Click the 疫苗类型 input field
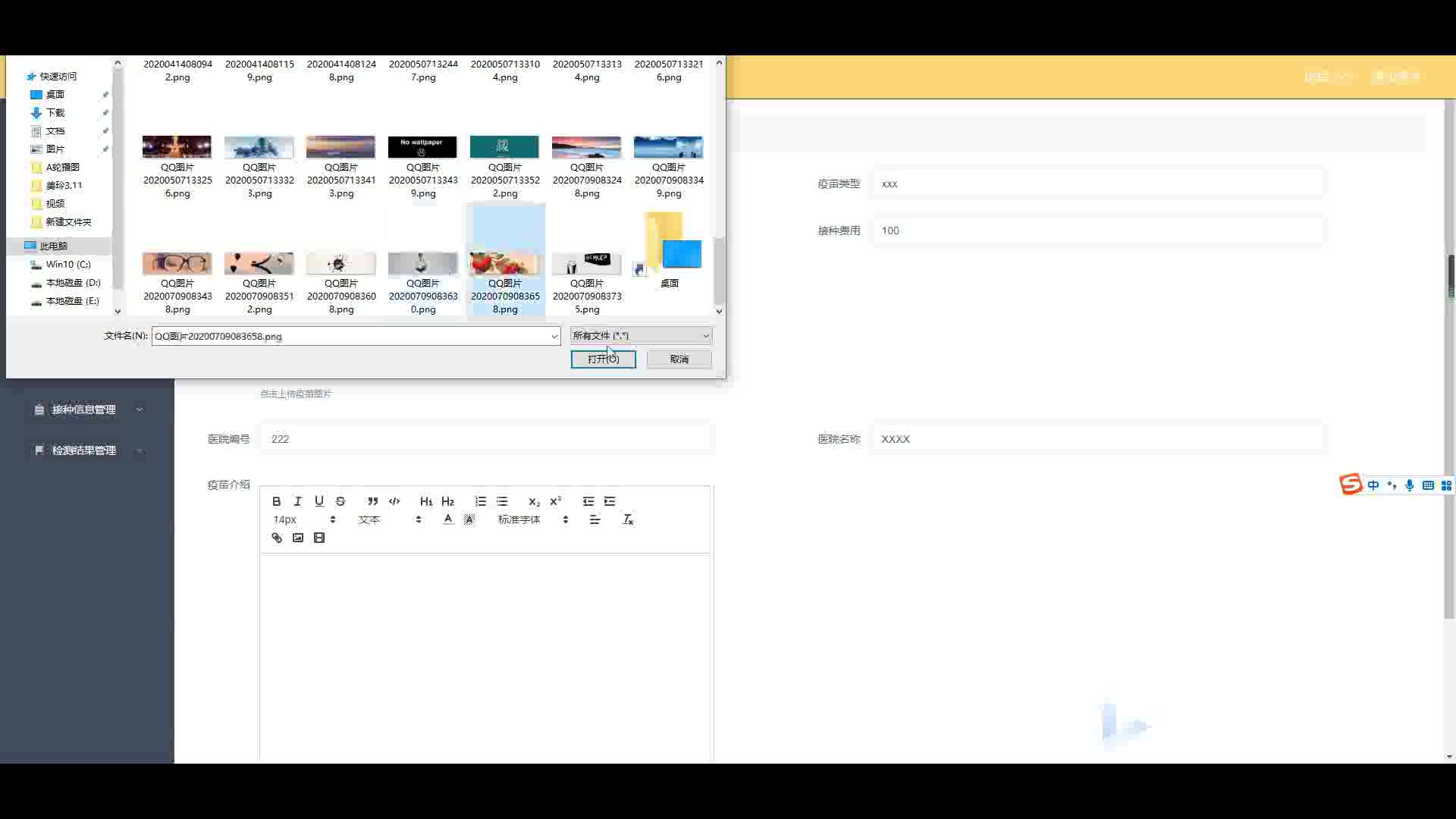This screenshot has height=819, width=1456. pos(1097,184)
